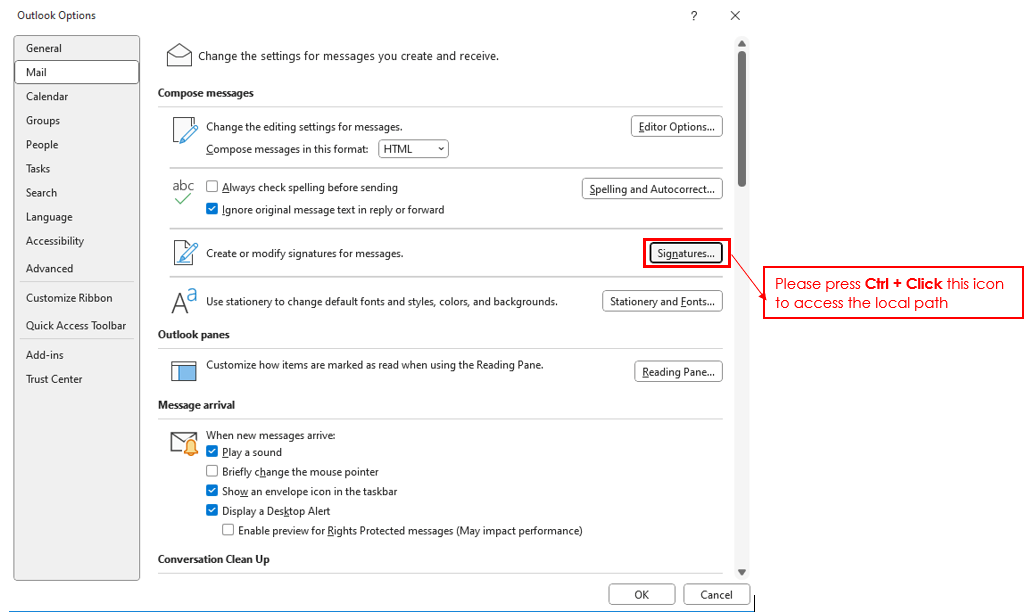
Task: Click 'Change the editing settings for messages' text
Action: point(304,127)
